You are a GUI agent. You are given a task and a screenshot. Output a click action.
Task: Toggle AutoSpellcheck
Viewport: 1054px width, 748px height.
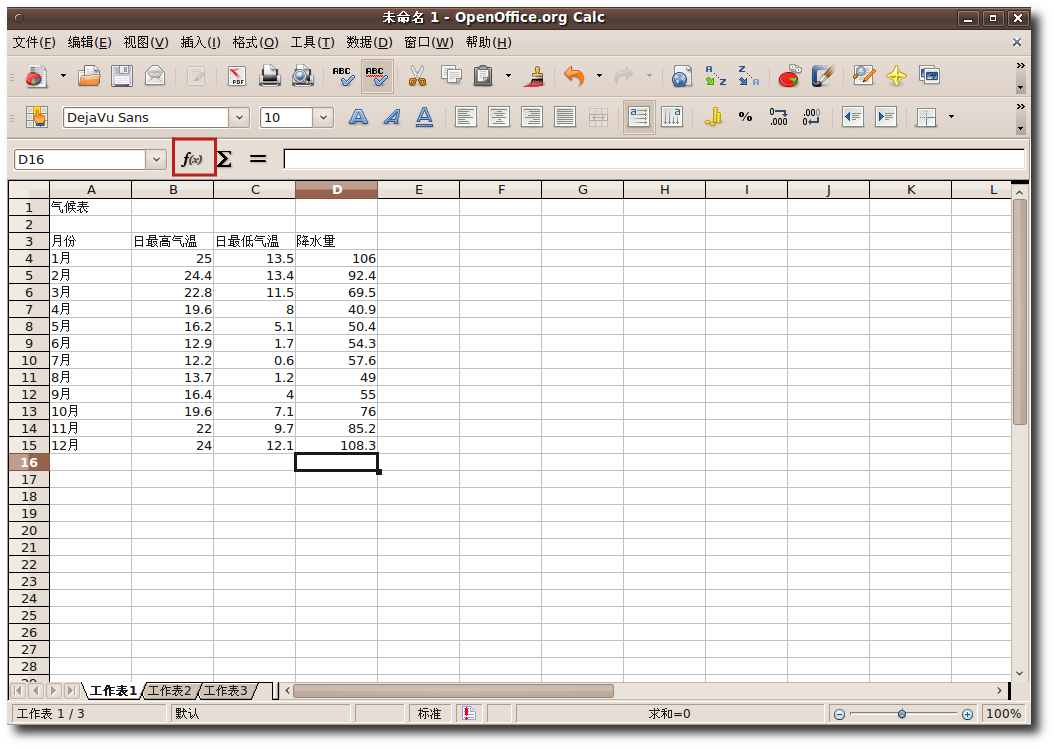(x=376, y=77)
